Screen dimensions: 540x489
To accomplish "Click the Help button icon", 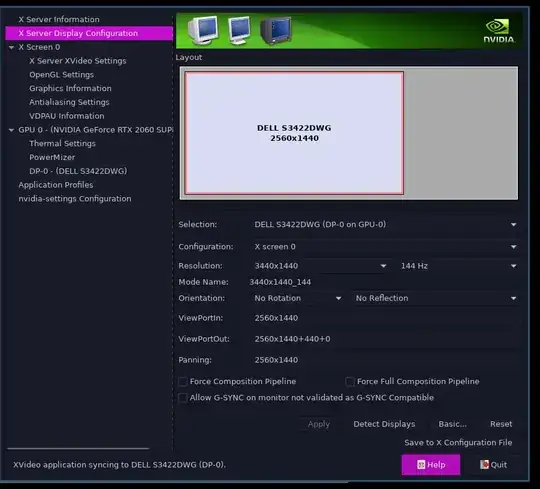I will coord(421,465).
